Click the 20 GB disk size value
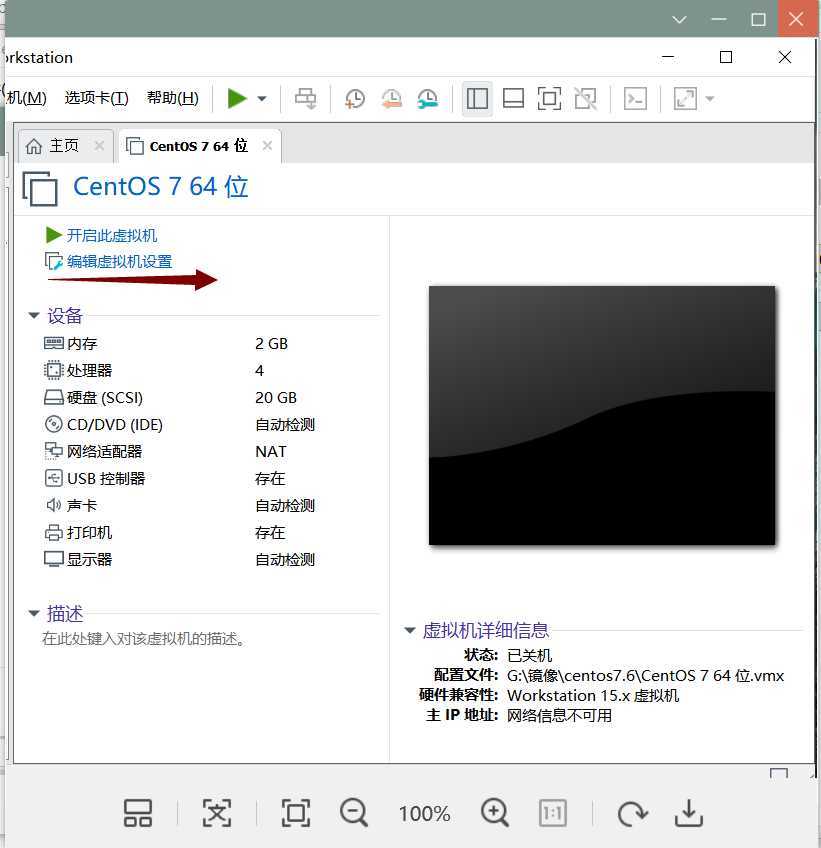 (276, 398)
